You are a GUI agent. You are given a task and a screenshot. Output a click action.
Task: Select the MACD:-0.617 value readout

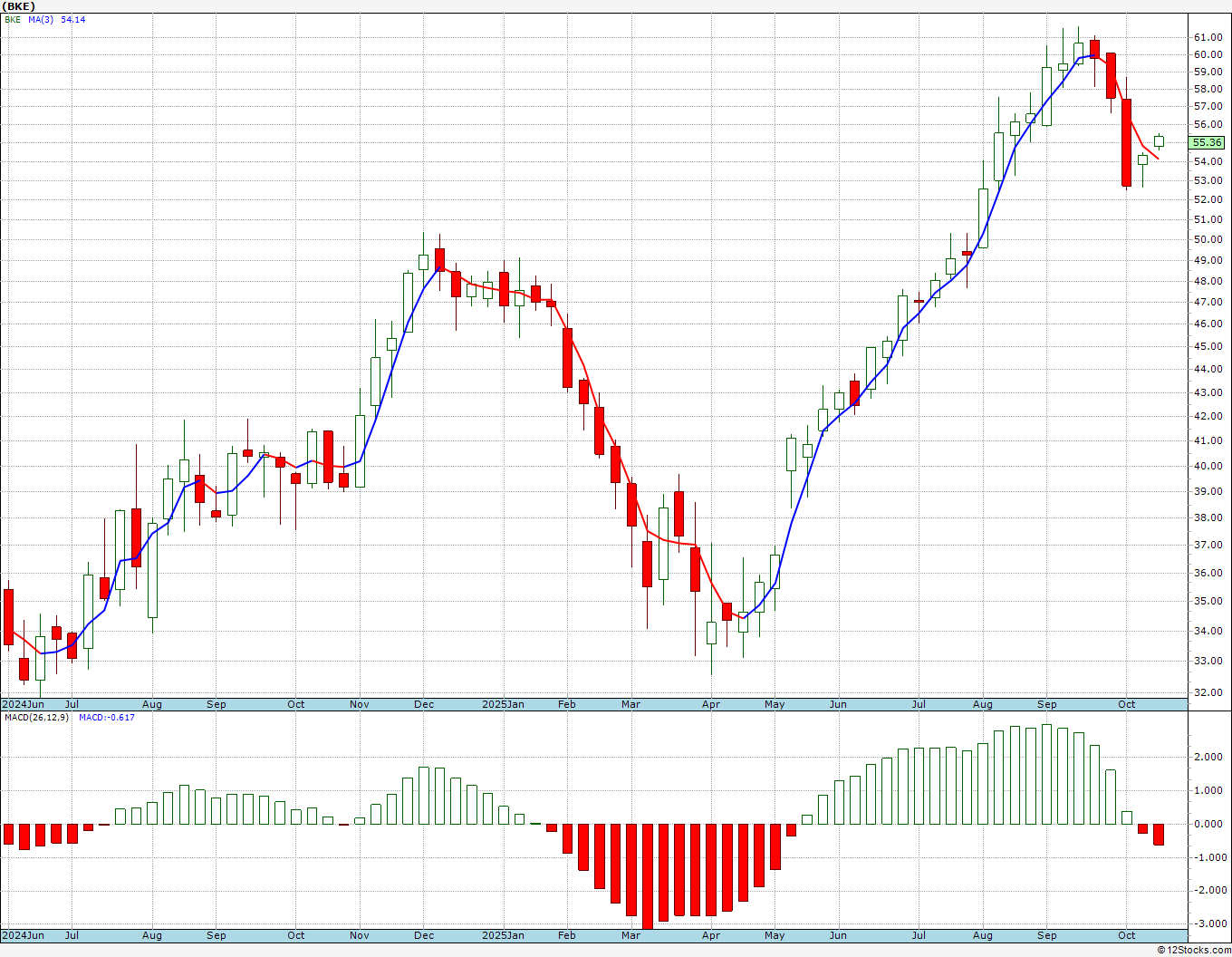[x=107, y=717]
